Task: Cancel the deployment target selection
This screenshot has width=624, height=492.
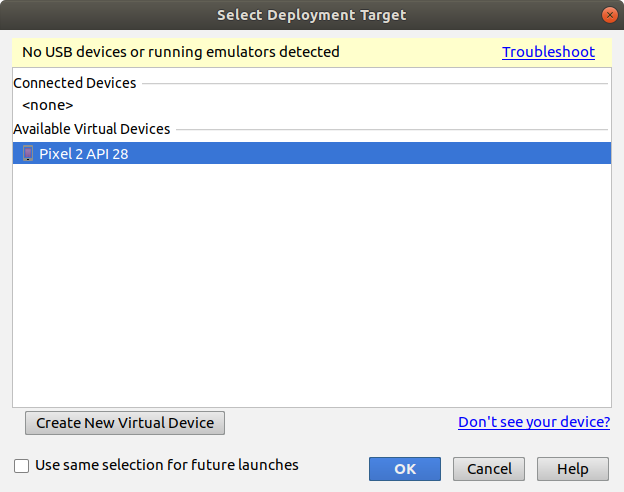Action: click(x=489, y=469)
